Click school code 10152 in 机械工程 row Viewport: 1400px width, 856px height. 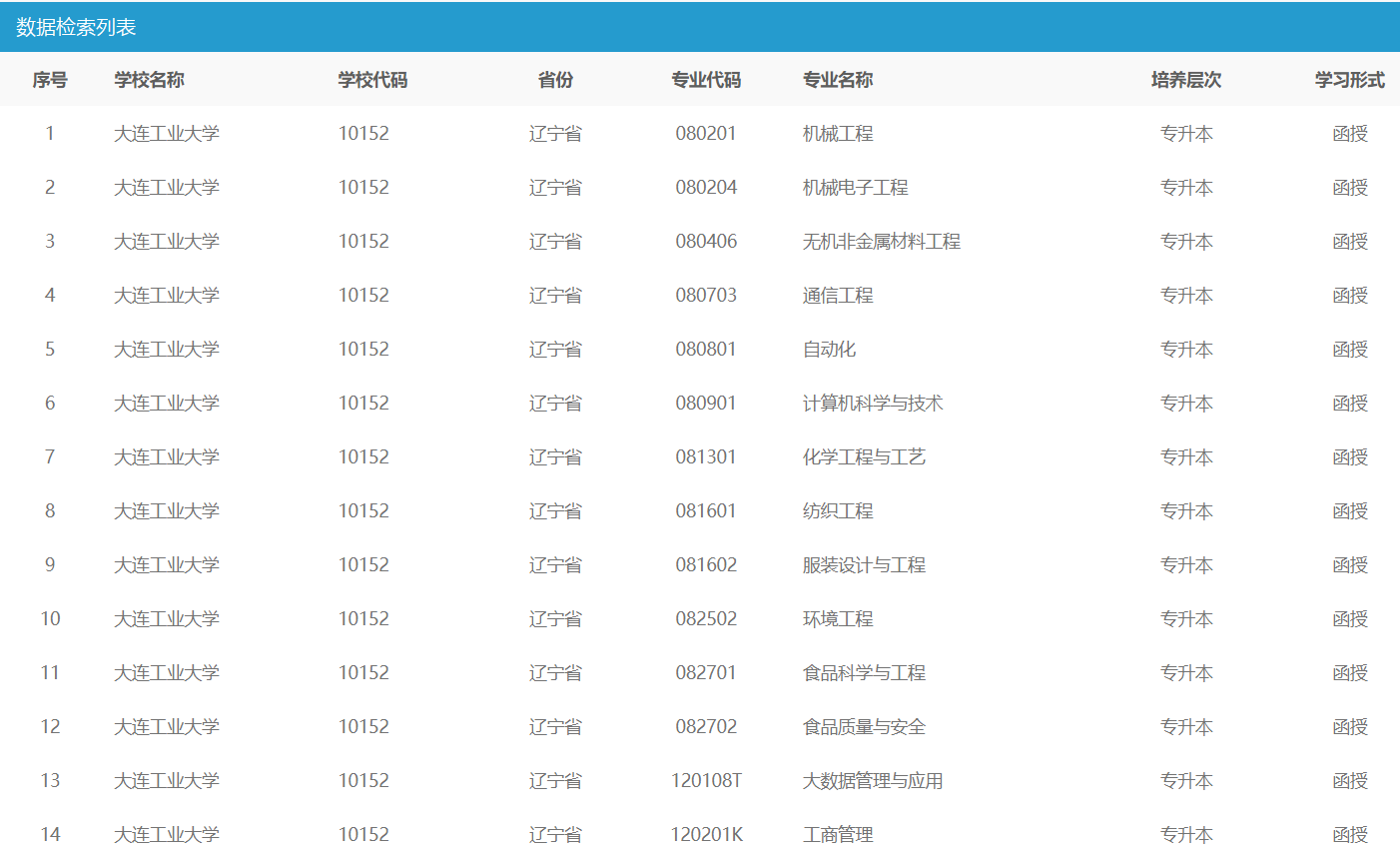pos(363,134)
